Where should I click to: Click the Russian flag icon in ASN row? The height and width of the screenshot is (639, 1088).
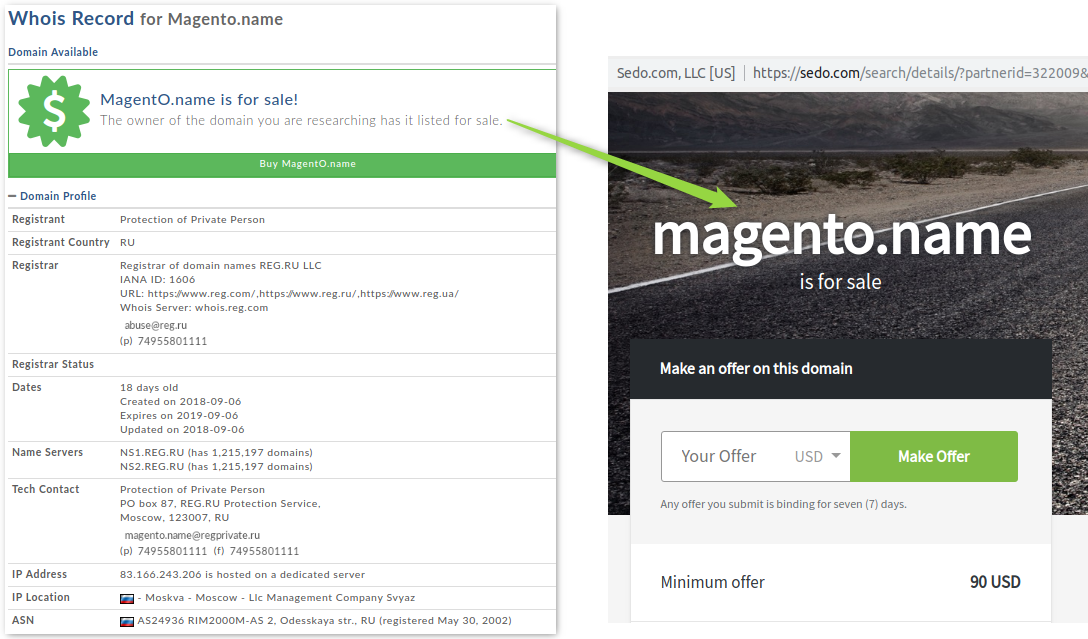pos(127,621)
